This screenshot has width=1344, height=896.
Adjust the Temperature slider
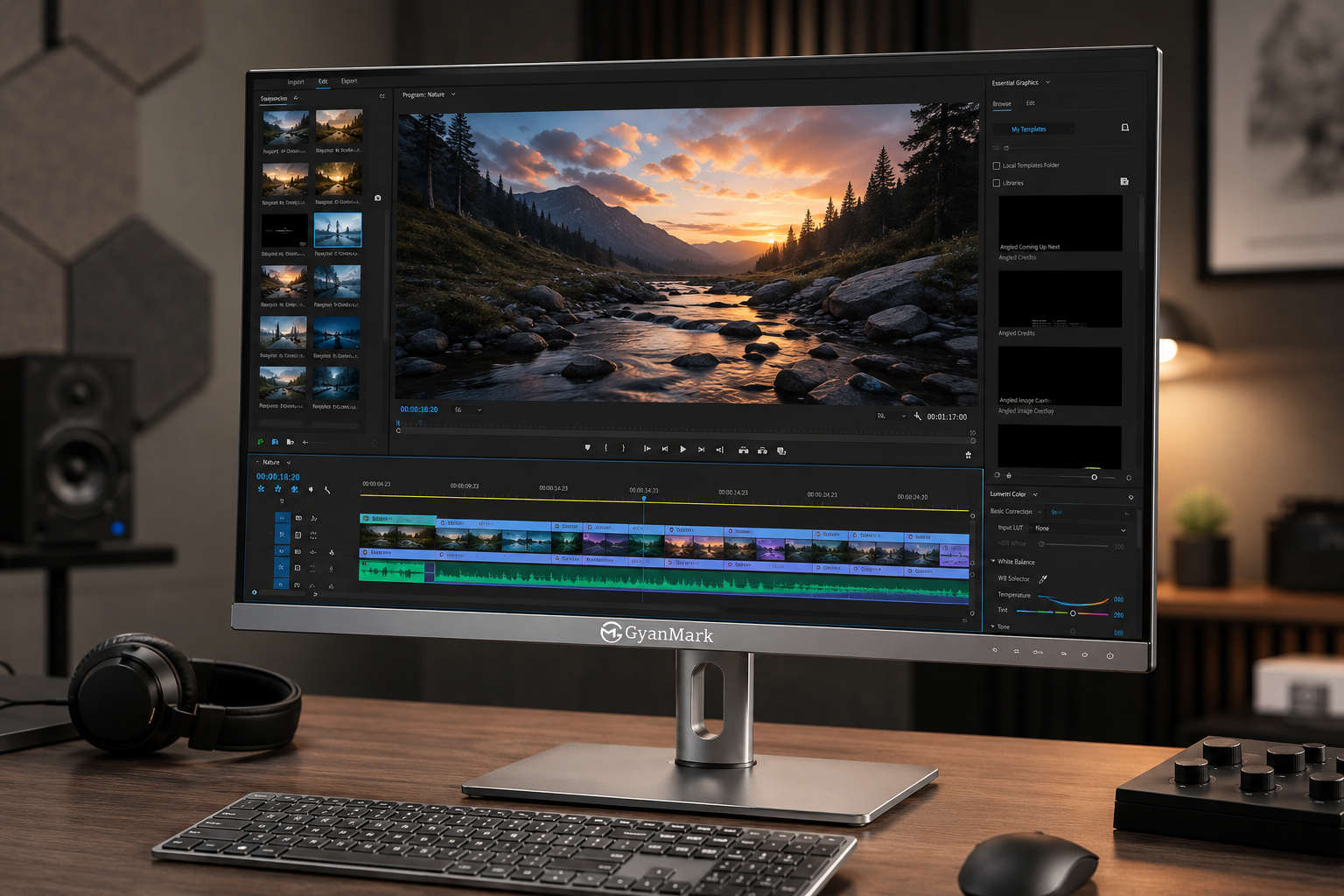[x=1073, y=599]
